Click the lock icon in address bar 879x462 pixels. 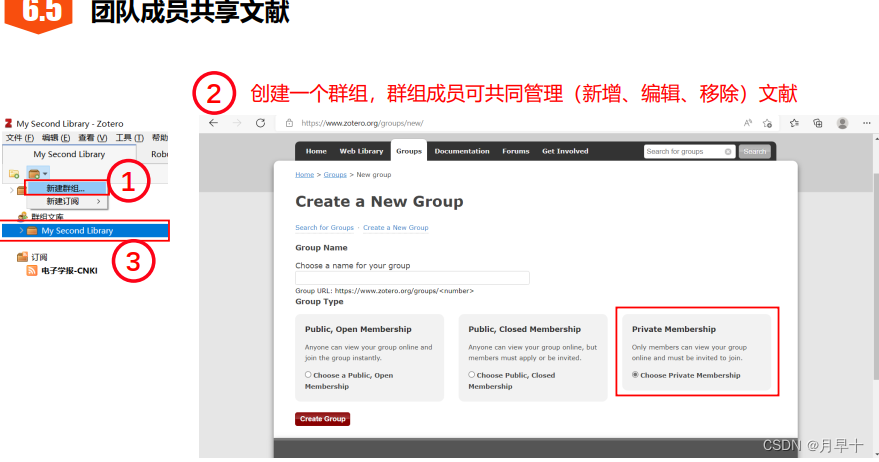pos(289,123)
